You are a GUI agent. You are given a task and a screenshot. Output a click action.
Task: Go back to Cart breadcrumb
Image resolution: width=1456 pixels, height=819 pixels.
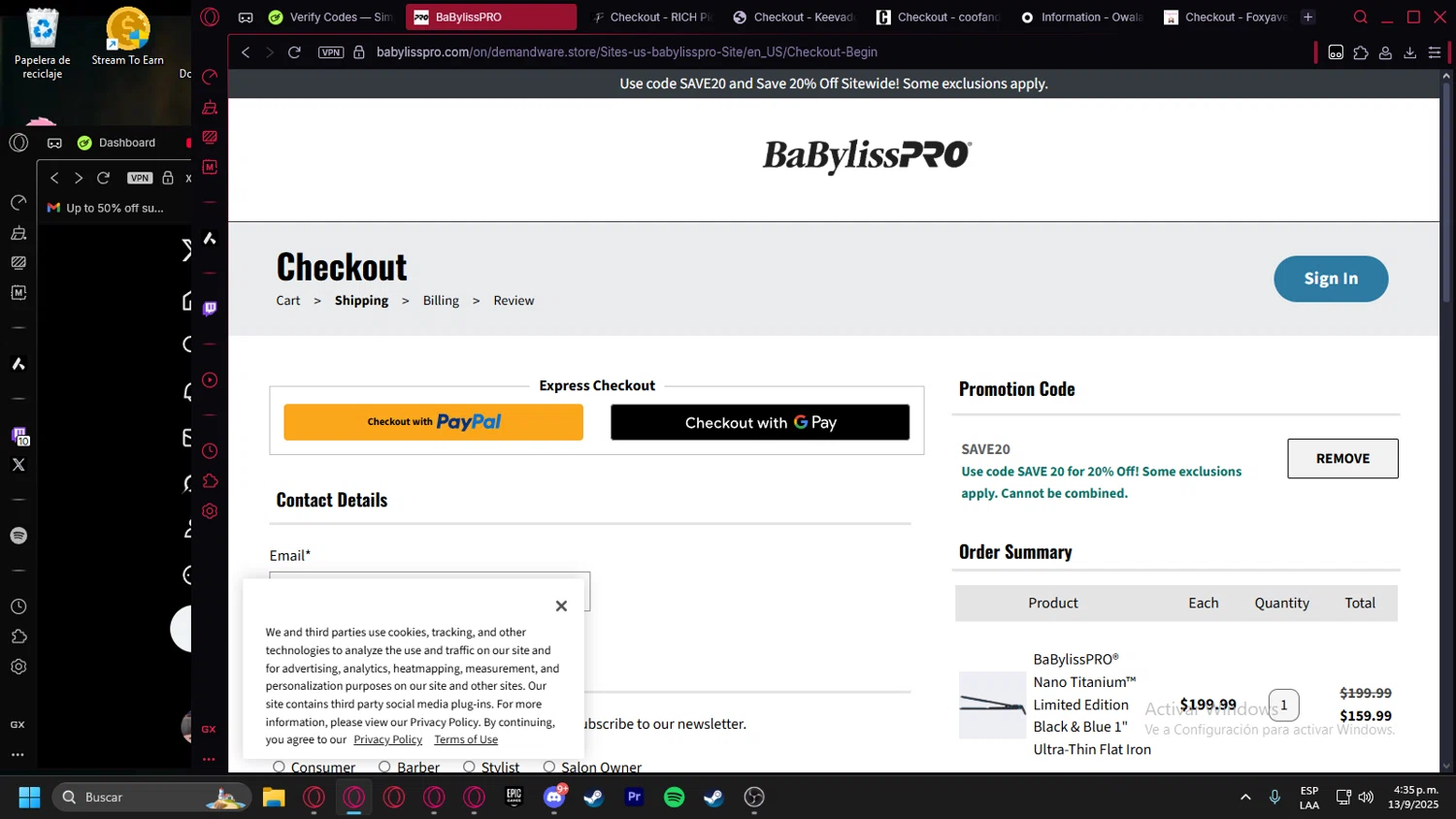click(x=288, y=301)
